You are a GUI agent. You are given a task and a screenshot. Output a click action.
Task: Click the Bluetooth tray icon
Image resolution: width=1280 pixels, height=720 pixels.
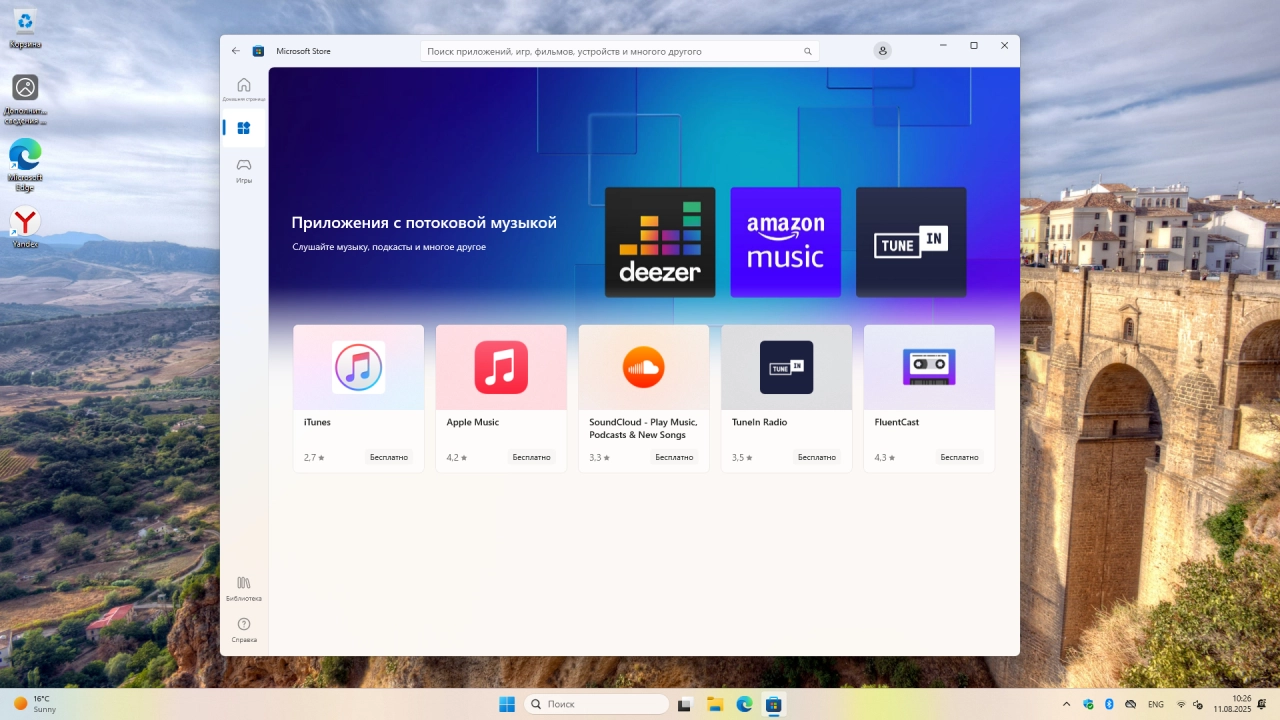(x=1109, y=704)
